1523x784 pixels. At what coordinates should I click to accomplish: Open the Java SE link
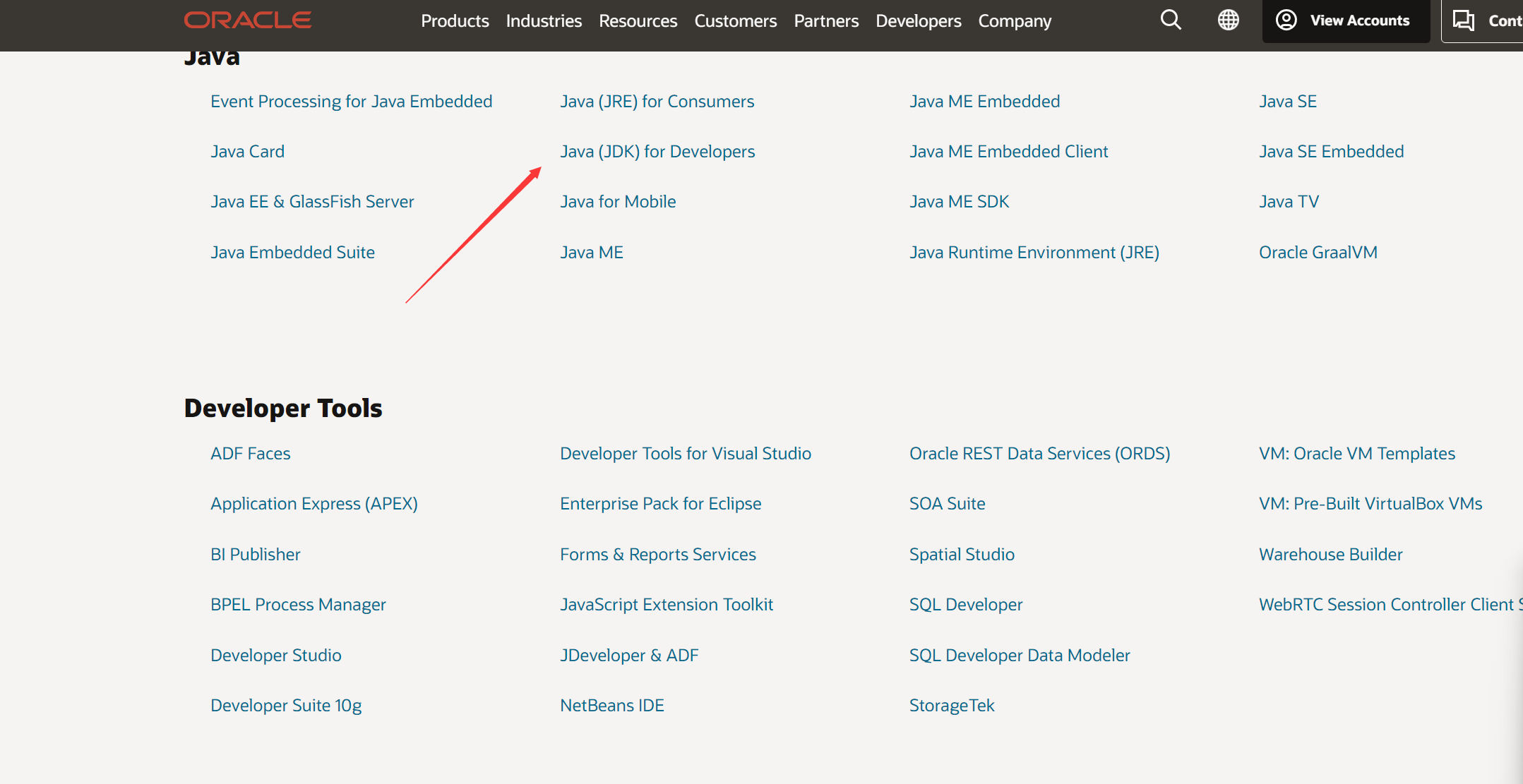tap(1288, 102)
